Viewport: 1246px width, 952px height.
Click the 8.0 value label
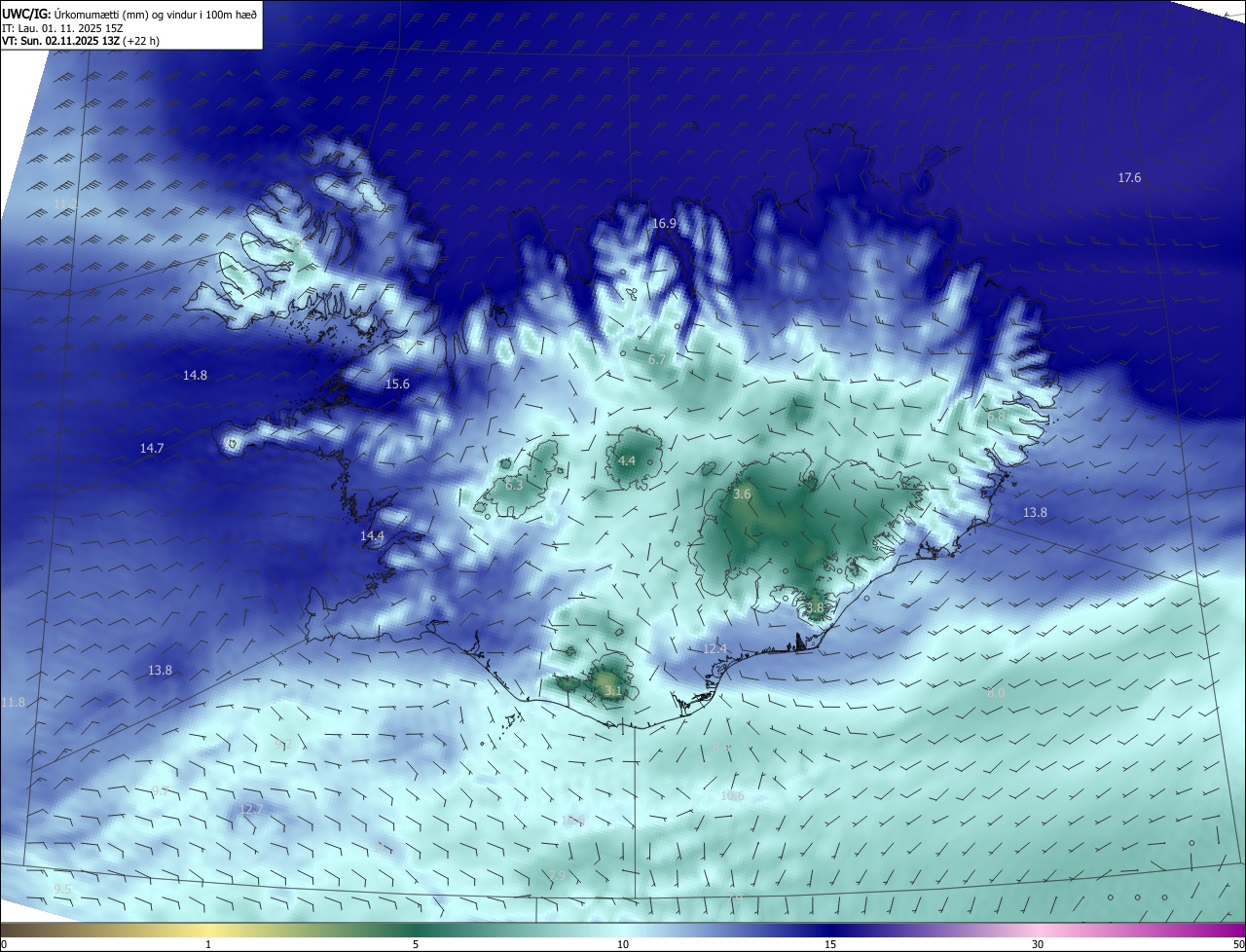pyautogui.click(x=996, y=692)
